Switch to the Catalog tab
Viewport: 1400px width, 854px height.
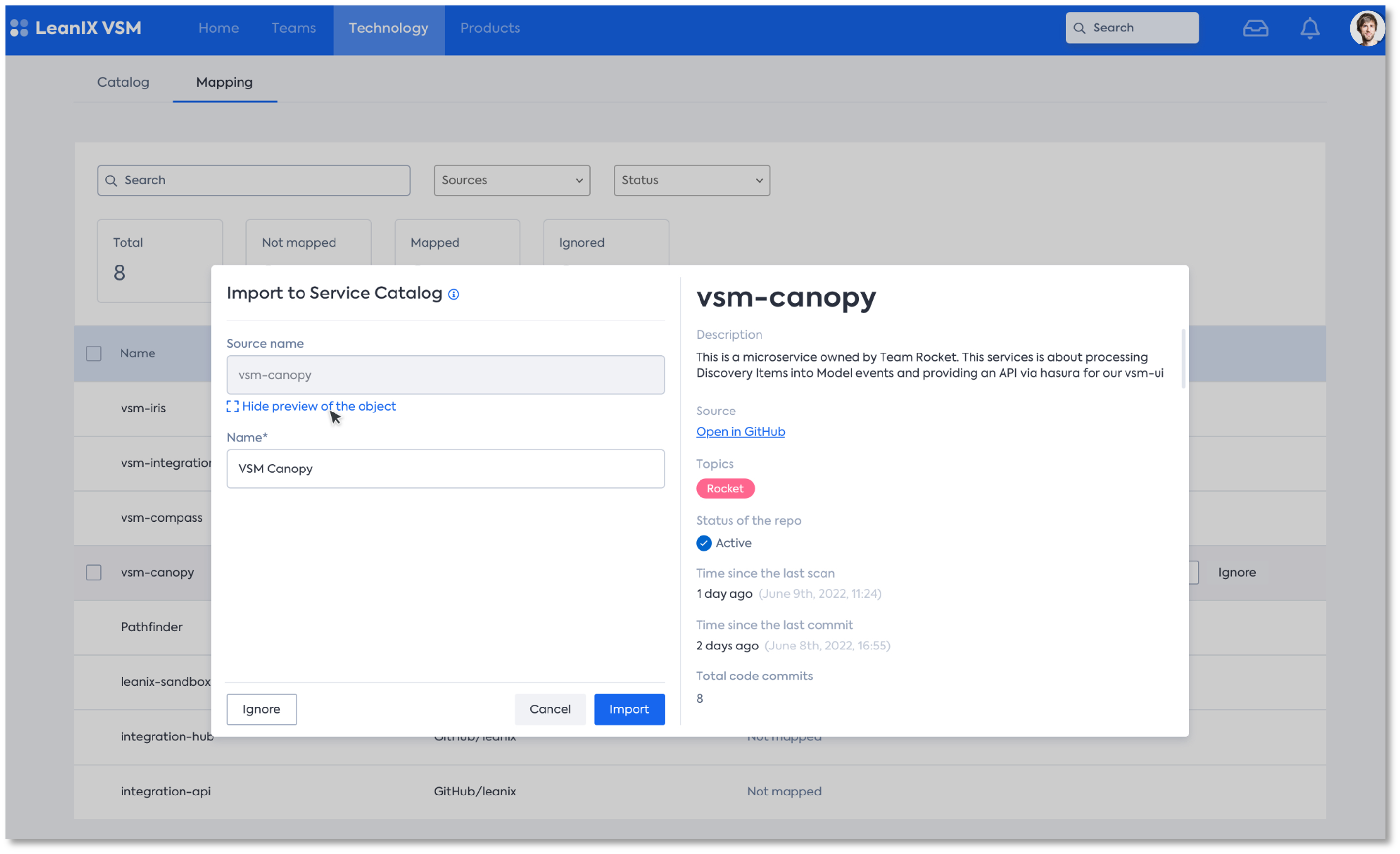pos(123,82)
